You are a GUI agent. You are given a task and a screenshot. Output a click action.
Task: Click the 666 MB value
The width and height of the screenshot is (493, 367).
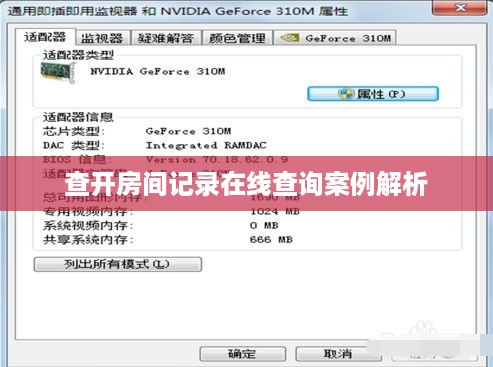click(x=271, y=240)
